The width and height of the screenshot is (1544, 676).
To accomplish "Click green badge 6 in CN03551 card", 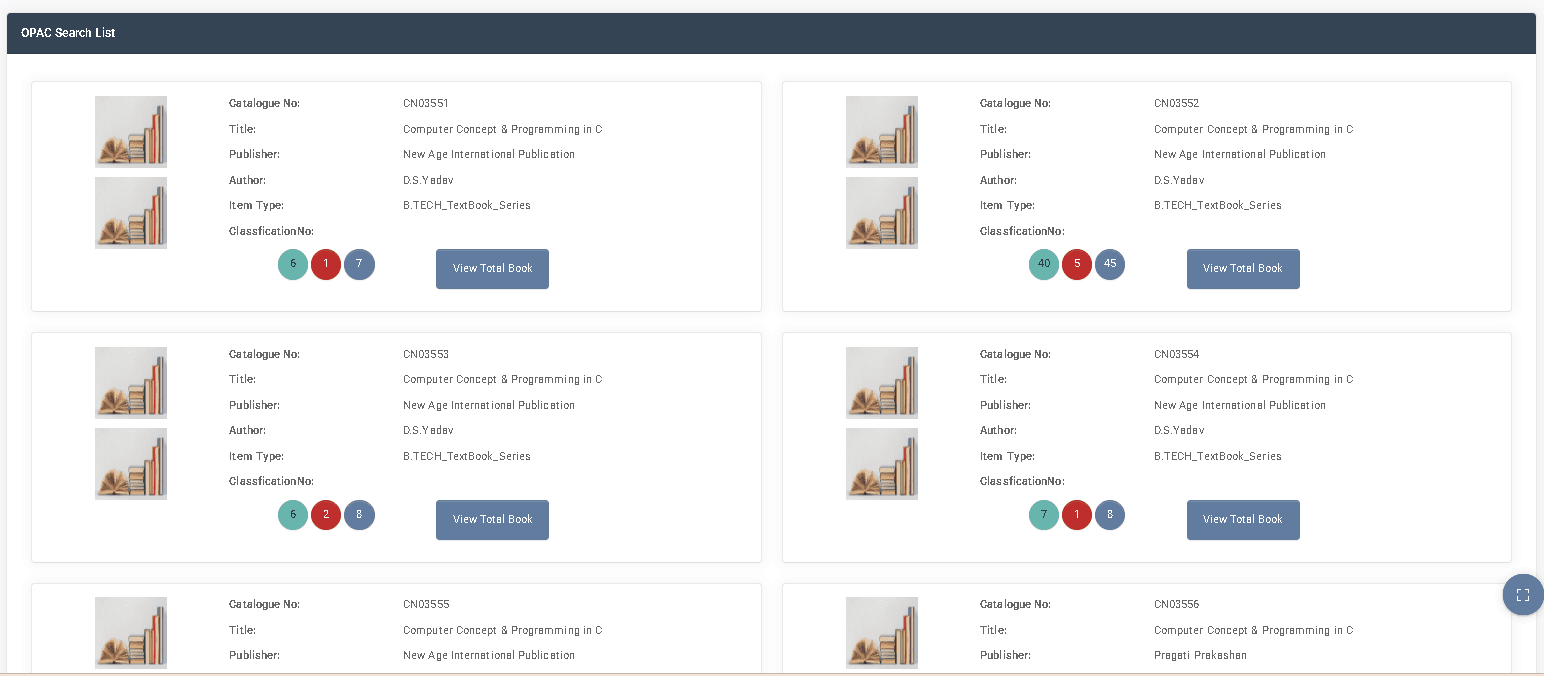I will pyautogui.click(x=293, y=264).
